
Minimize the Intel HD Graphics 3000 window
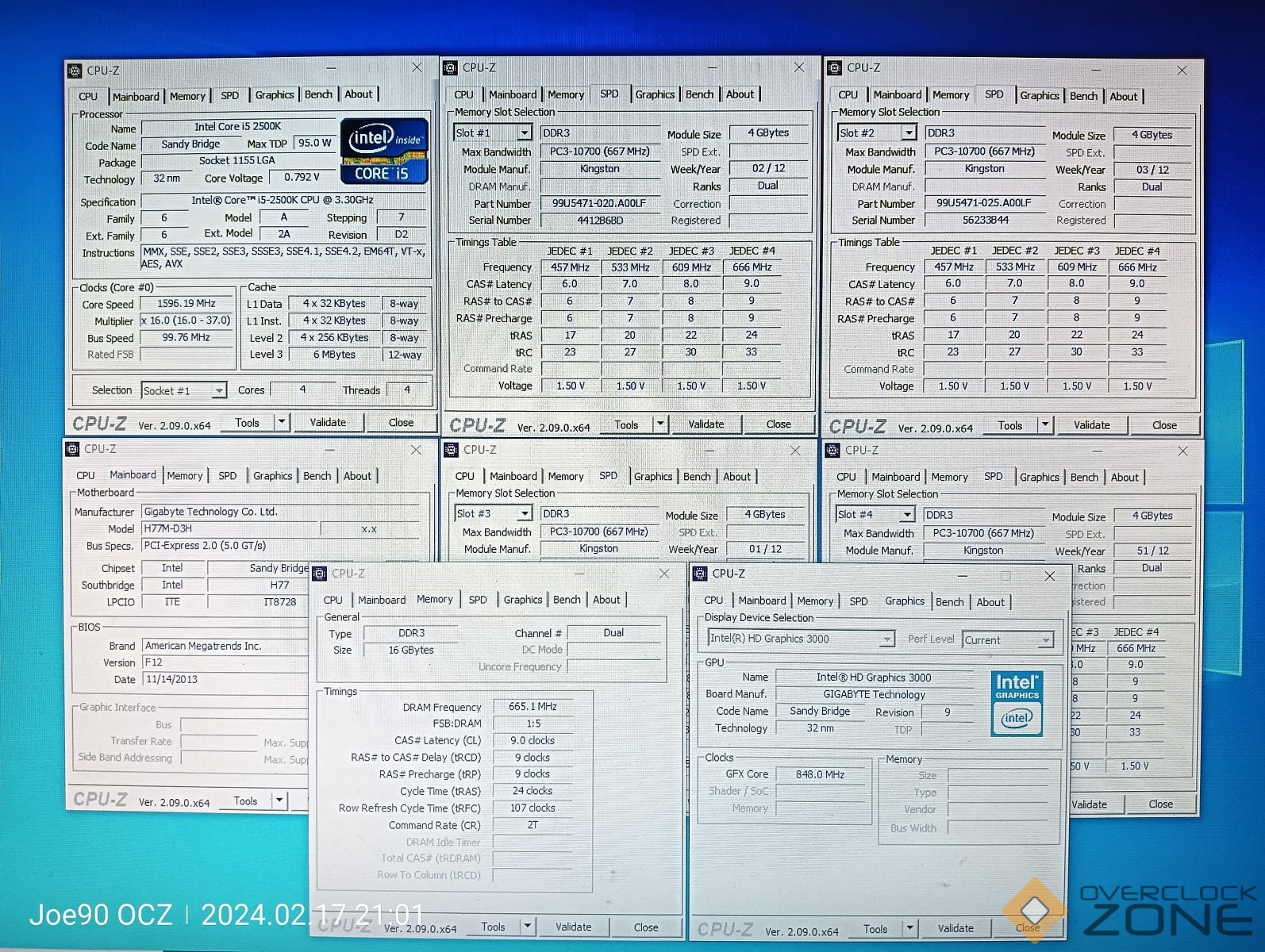pos(962,576)
